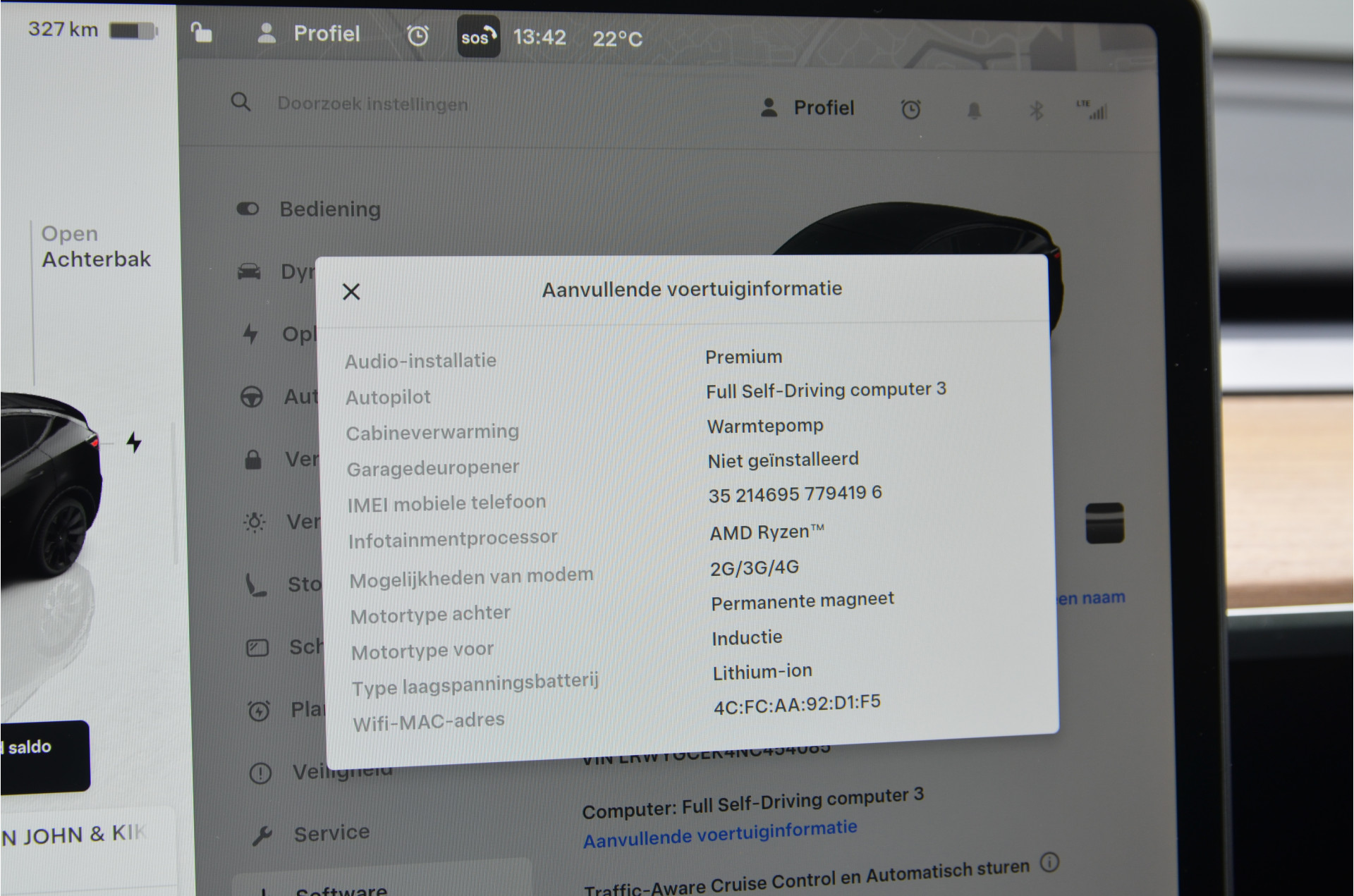Screen dimensions: 1354x896
Task: Select the steering wheel Autopilot menu icon
Action: coord(252,397)
